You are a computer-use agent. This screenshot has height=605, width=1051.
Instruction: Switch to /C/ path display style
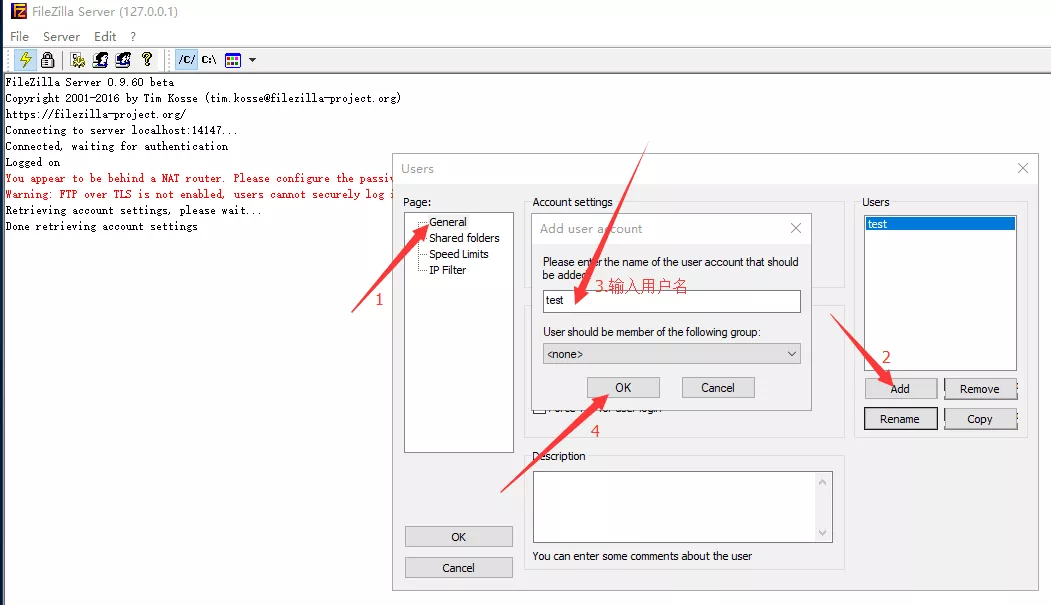point(187,60)
